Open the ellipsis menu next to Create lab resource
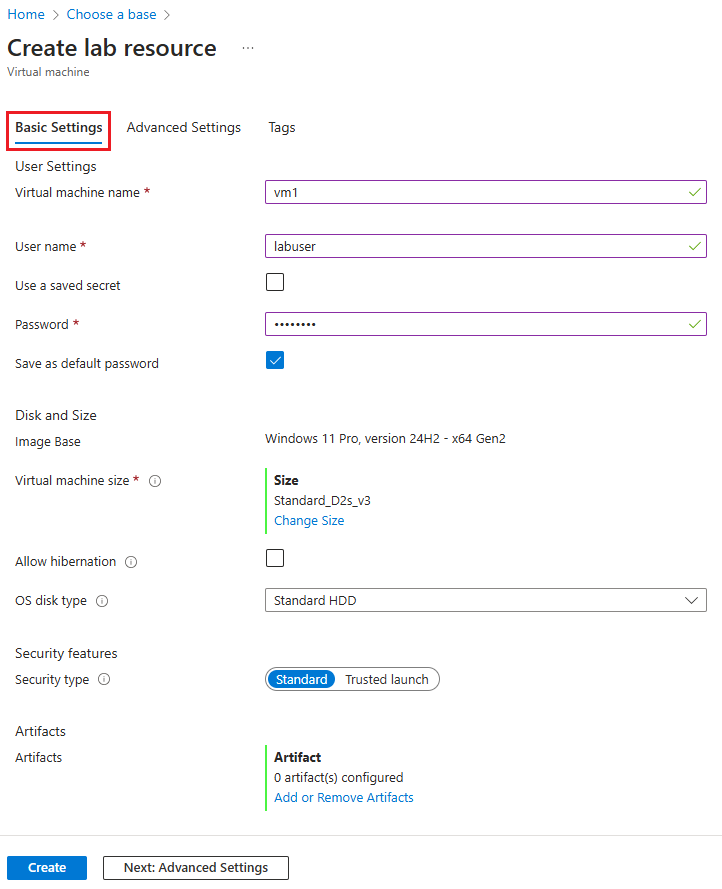Image resolution: width=722 pixels, height=889 pixels. [247, 49]
